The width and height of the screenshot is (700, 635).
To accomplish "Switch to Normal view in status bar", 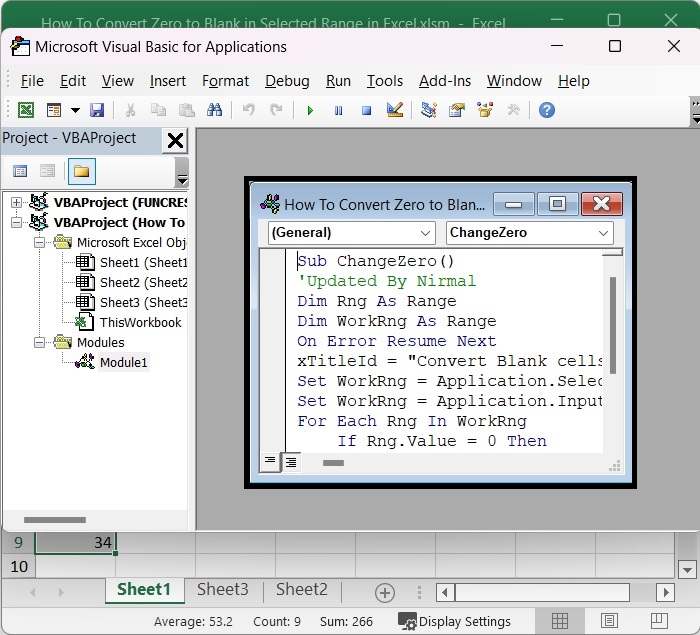I will pyautogui.click(x=560, y=621).
